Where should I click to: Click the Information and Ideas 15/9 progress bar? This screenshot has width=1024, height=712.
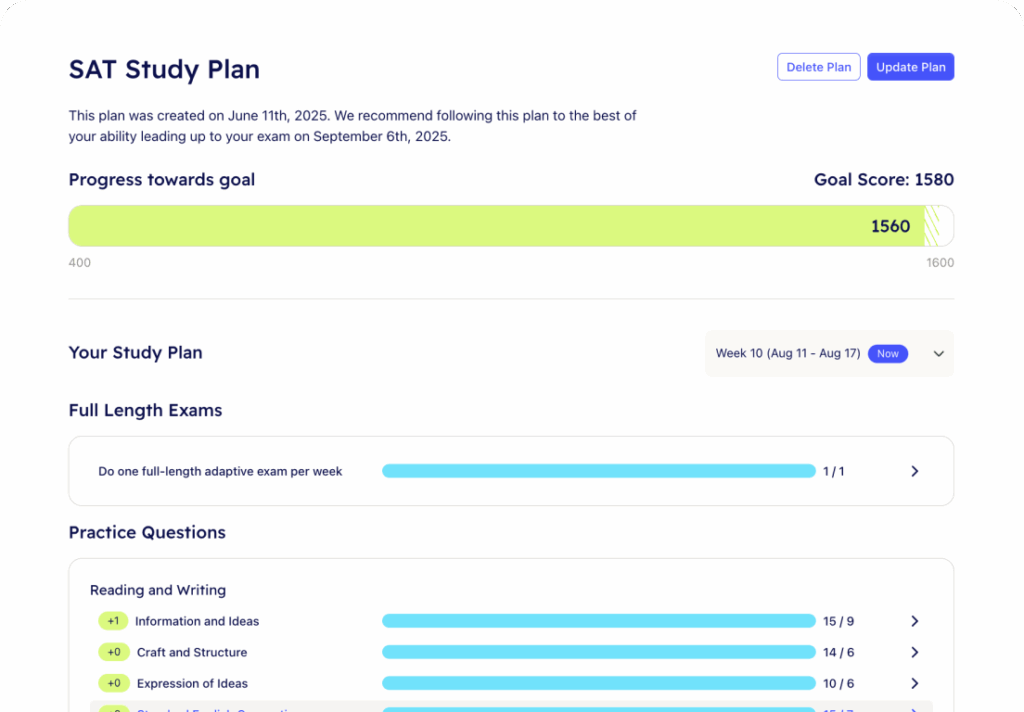click(x=598, y=621)
